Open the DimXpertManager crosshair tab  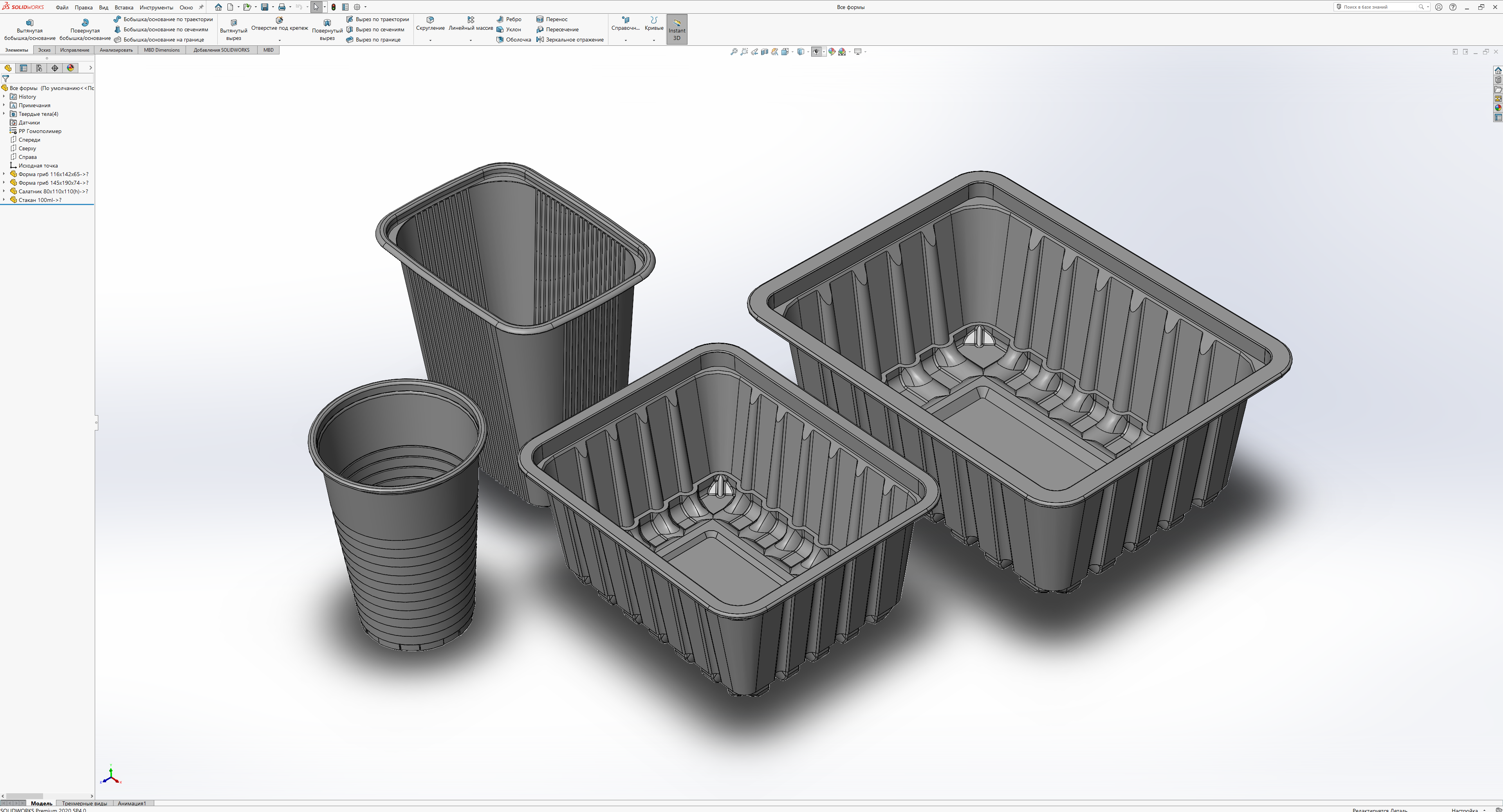(55, 68)
